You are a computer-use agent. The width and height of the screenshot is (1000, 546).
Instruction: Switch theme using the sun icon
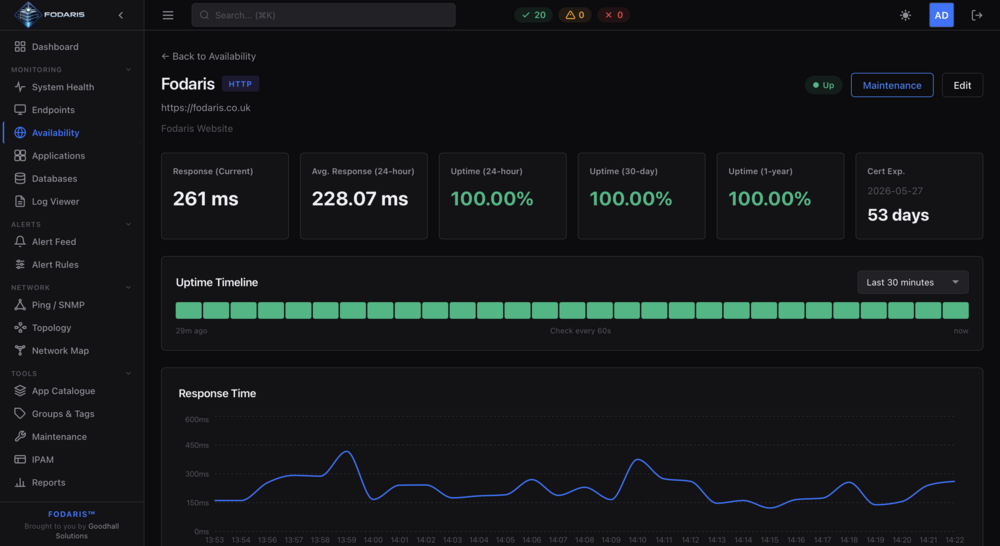pos(905,15)
